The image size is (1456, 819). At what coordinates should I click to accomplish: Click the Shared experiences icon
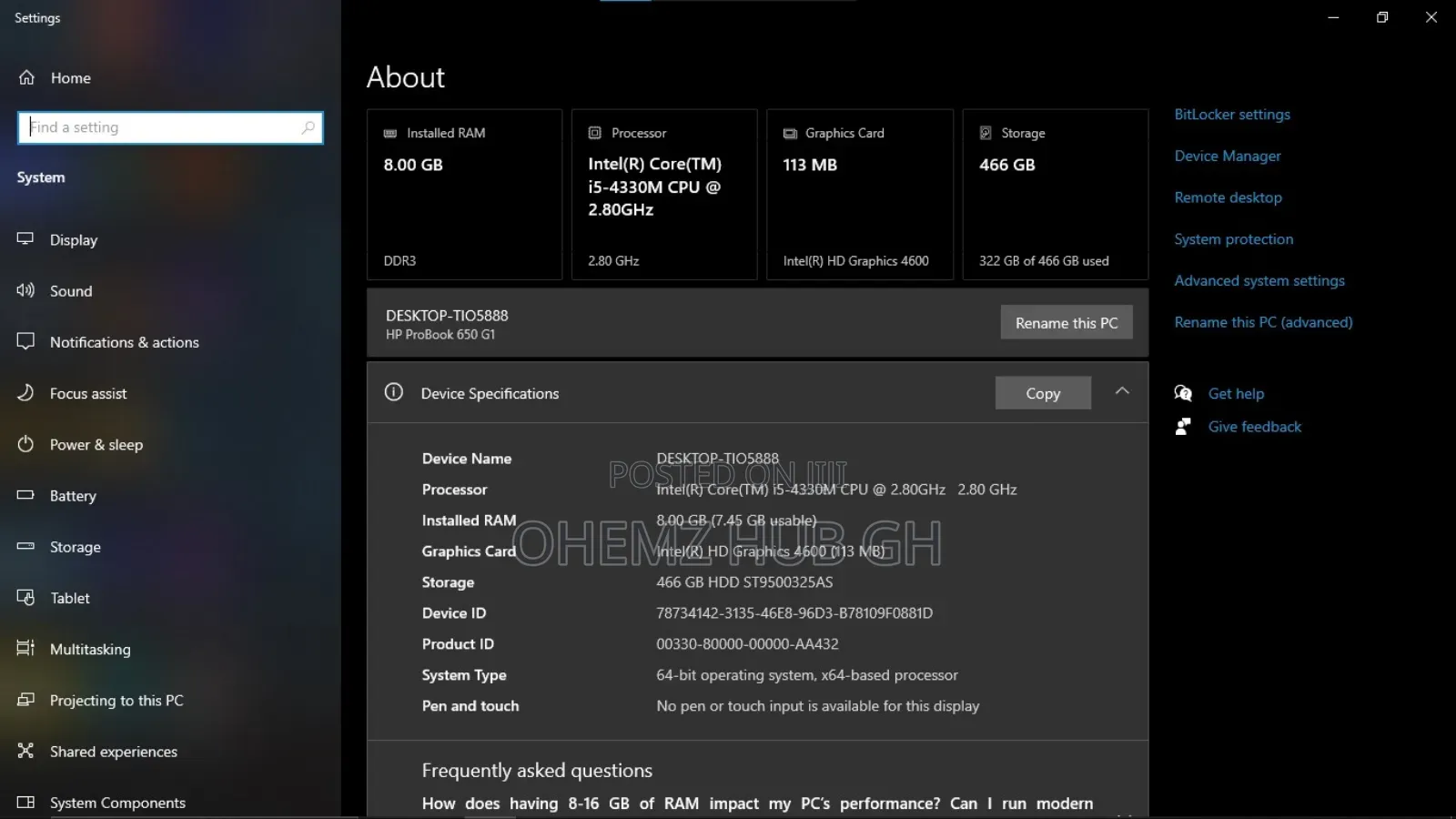pos(25,751)
